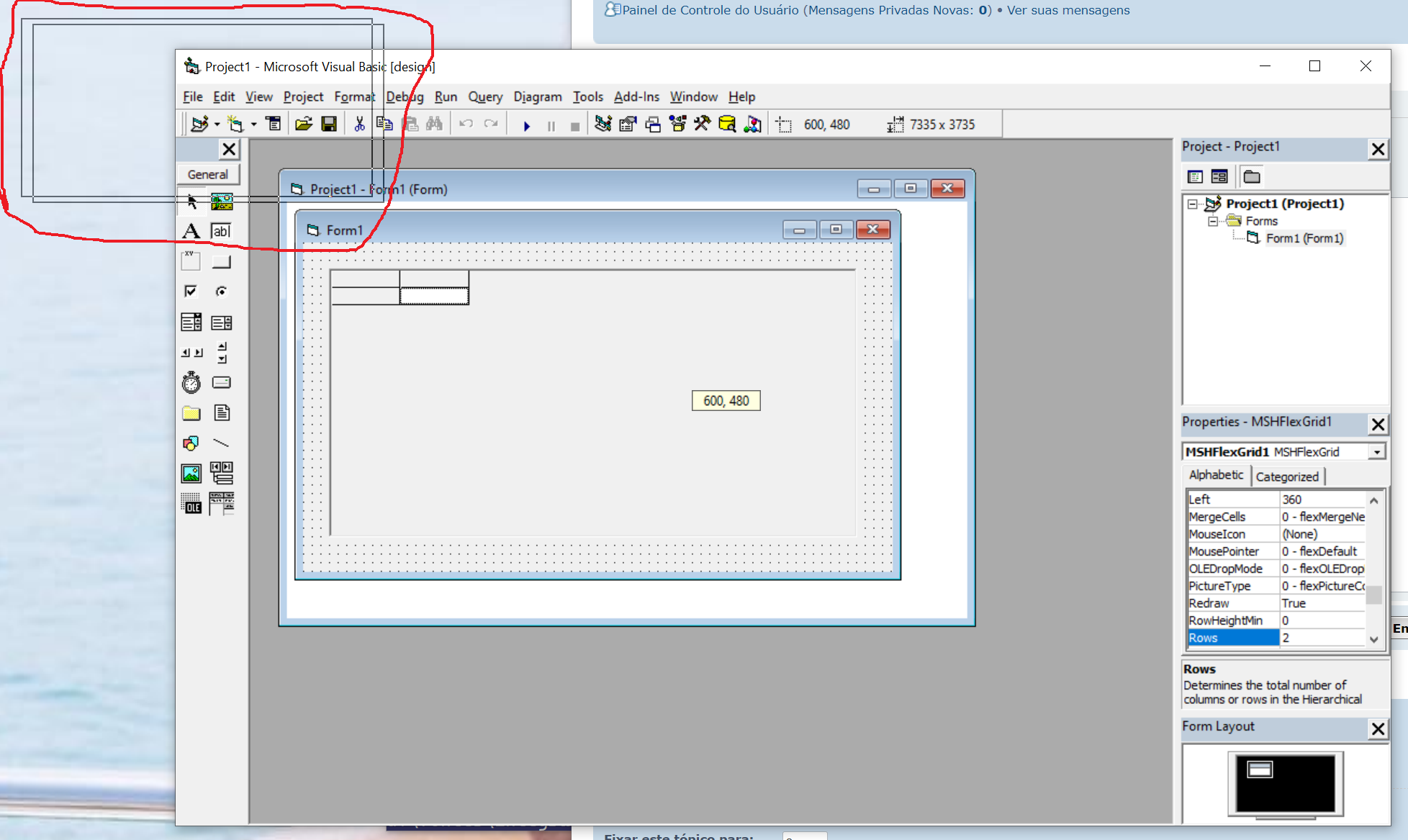This screenshot has height=840, width=1408.
Task: Open Ver suas mensagens link
Action: tap(1068, 10)
